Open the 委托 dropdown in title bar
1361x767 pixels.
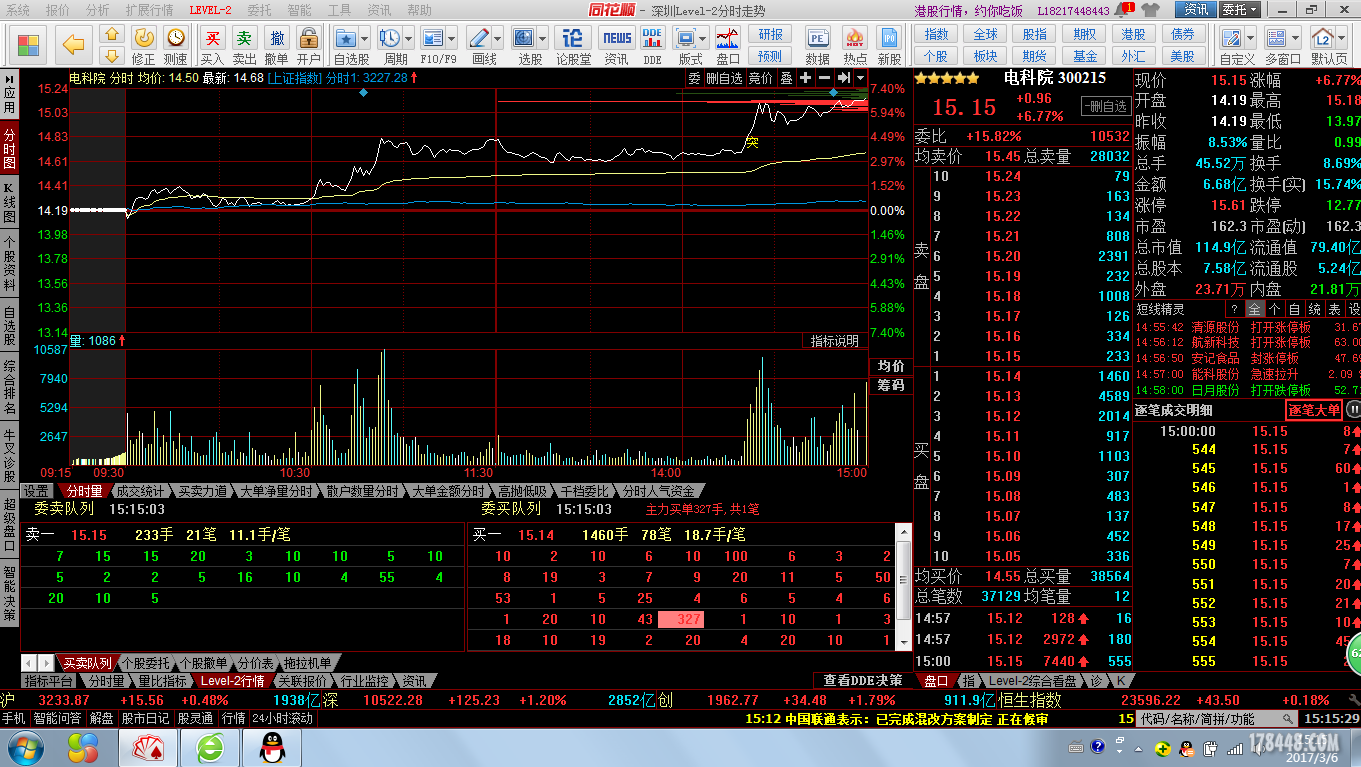pyautogui.click(x=1238, y=9)
